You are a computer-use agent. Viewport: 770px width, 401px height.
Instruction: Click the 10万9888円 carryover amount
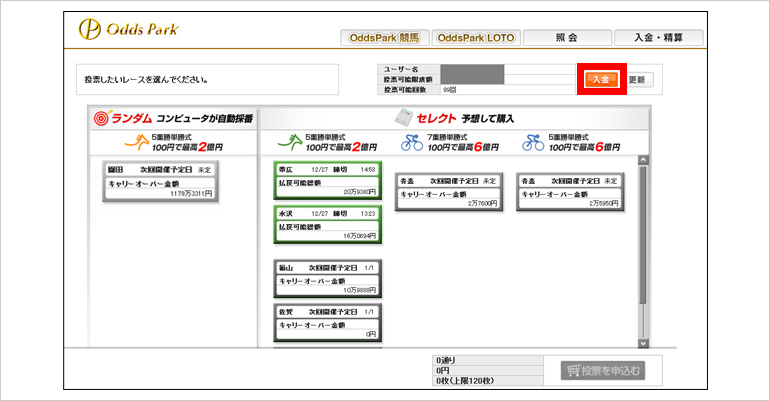tap(359, 290)
